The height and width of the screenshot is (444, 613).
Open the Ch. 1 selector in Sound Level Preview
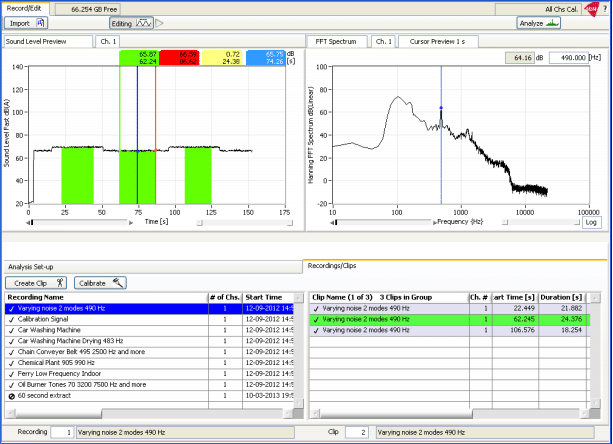coord(107,42)
